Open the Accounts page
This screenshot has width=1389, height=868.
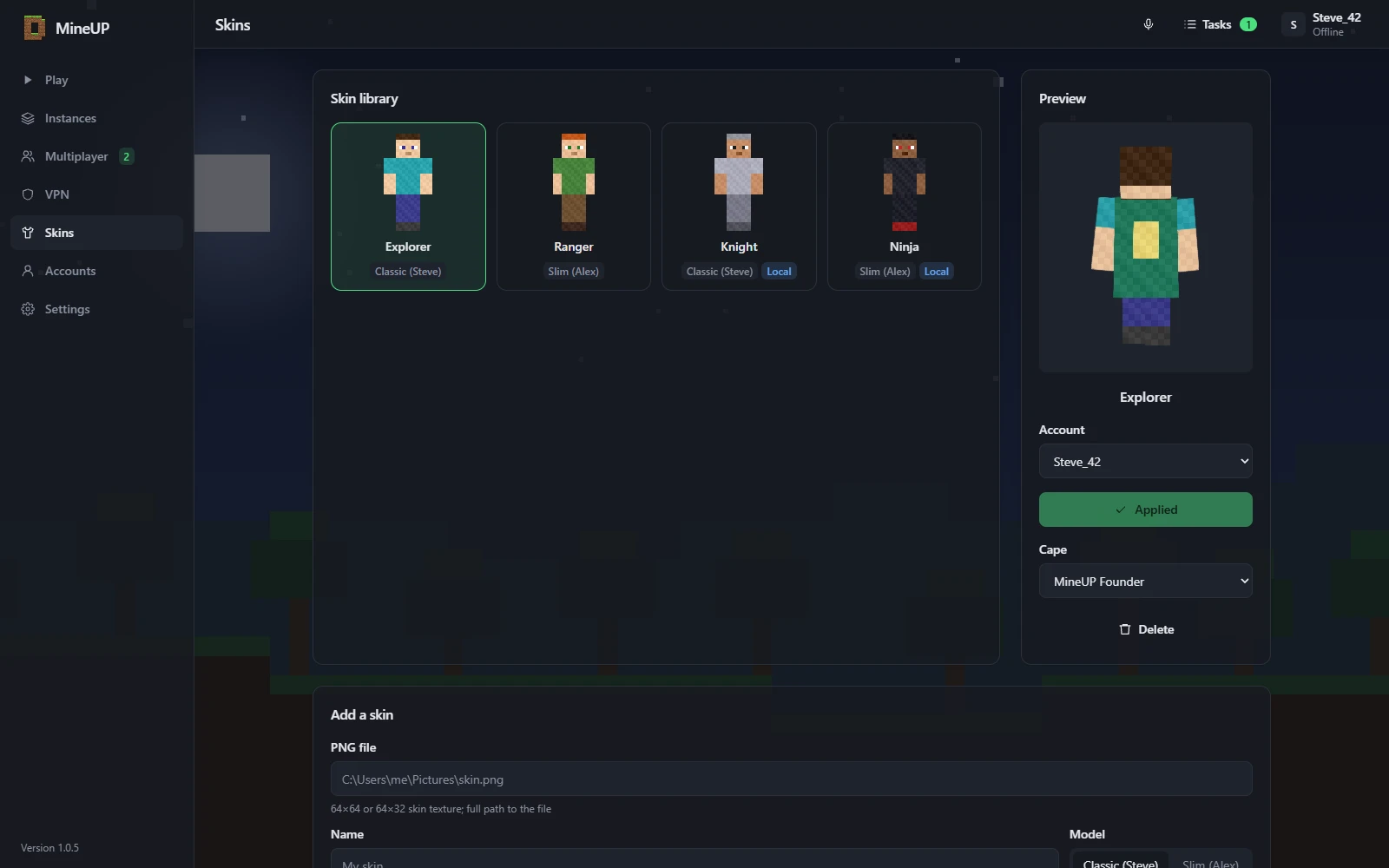(97, 271)
